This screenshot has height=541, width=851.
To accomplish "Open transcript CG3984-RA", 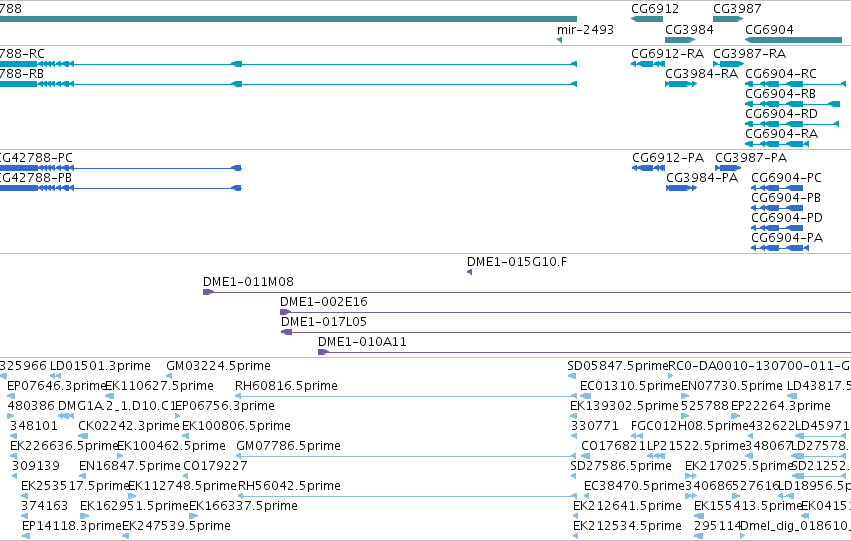I will tap(701, 74).
